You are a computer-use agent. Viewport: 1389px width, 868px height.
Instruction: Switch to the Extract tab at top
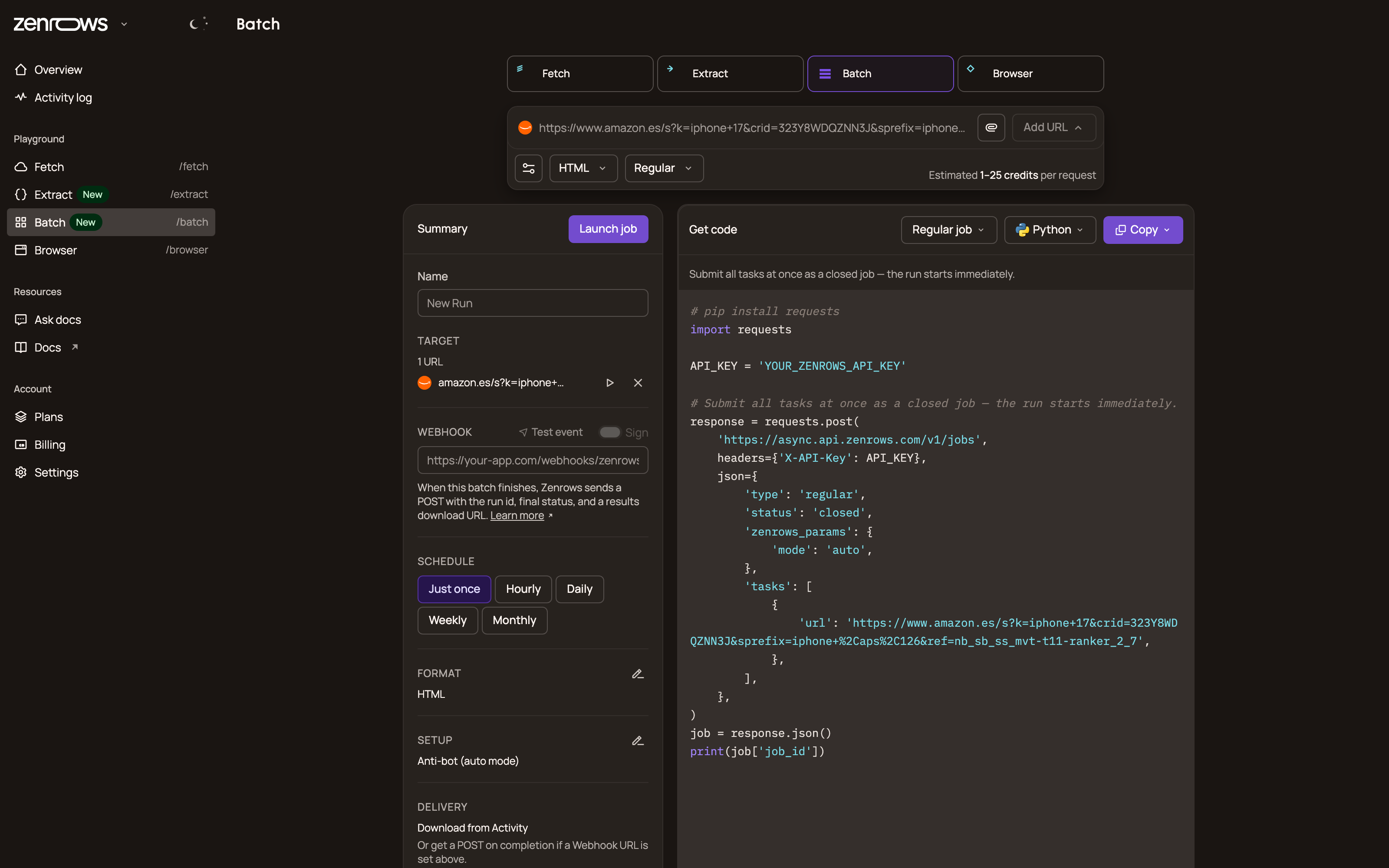tap(730, 73)
